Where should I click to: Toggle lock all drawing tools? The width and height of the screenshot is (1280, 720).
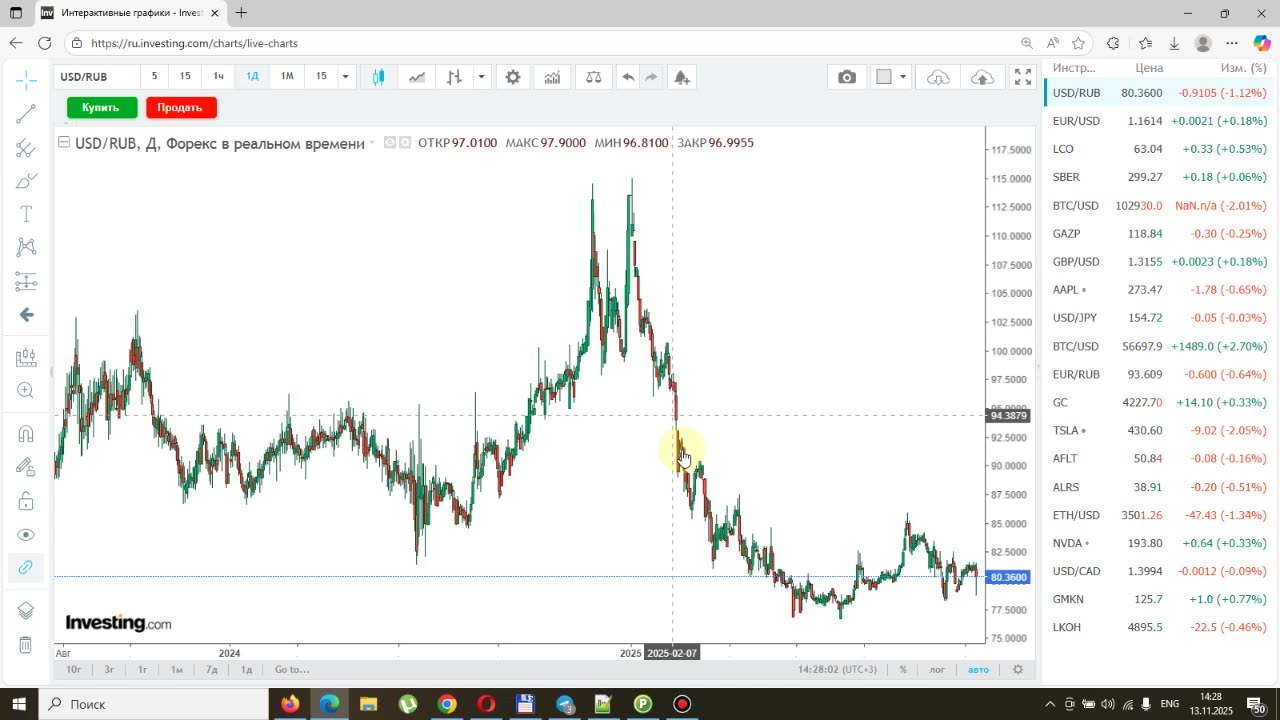(x=26, y=500)
